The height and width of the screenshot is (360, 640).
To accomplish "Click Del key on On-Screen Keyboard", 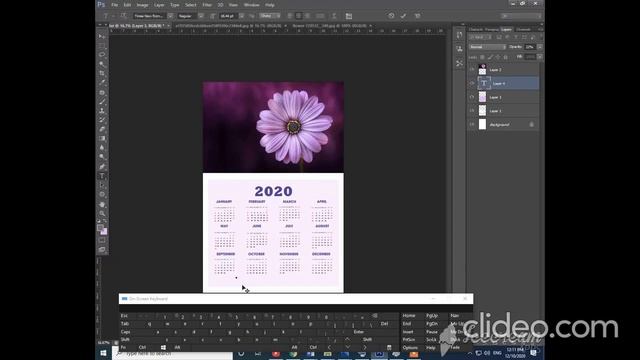I will 384,324.
